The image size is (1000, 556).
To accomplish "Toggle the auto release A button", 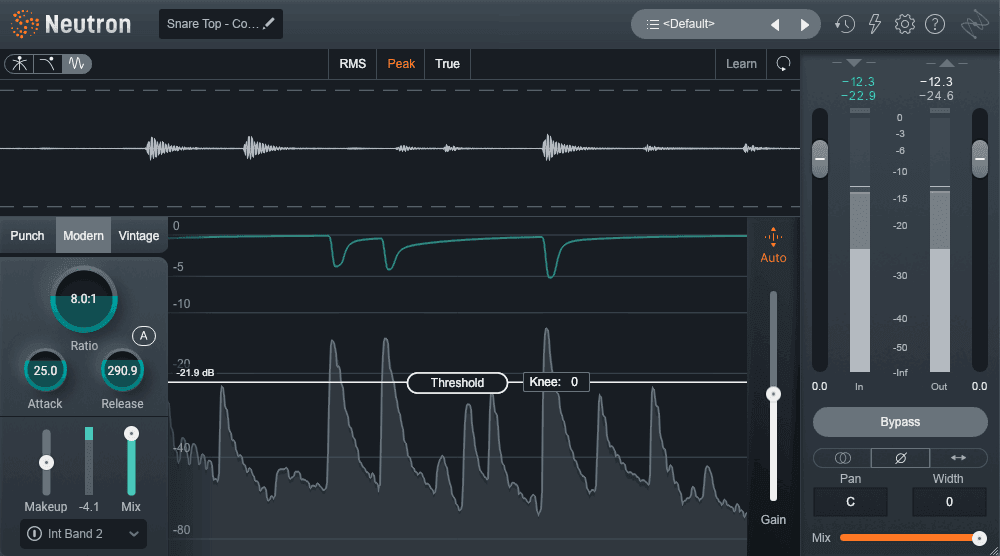I will [x=143, y=336].
